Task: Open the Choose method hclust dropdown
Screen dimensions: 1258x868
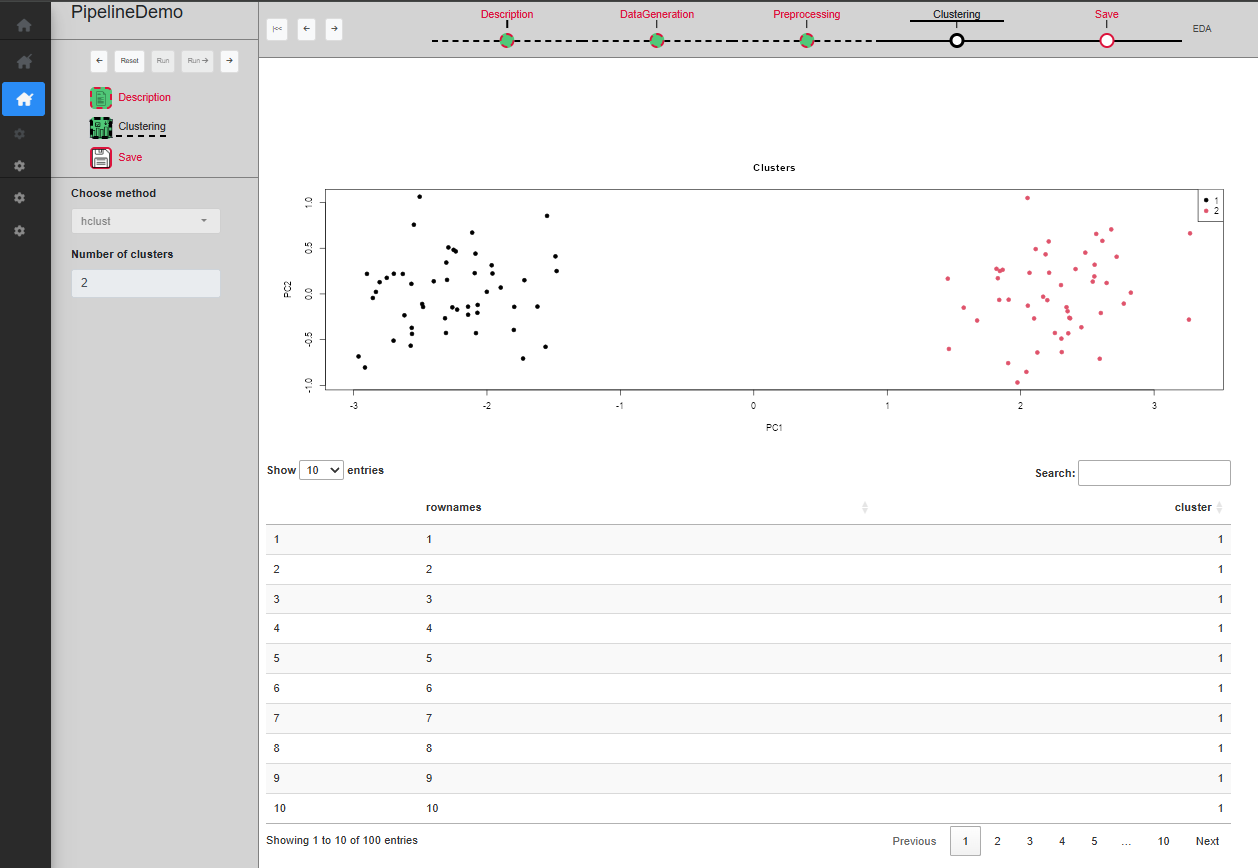Action: (145, 221)
